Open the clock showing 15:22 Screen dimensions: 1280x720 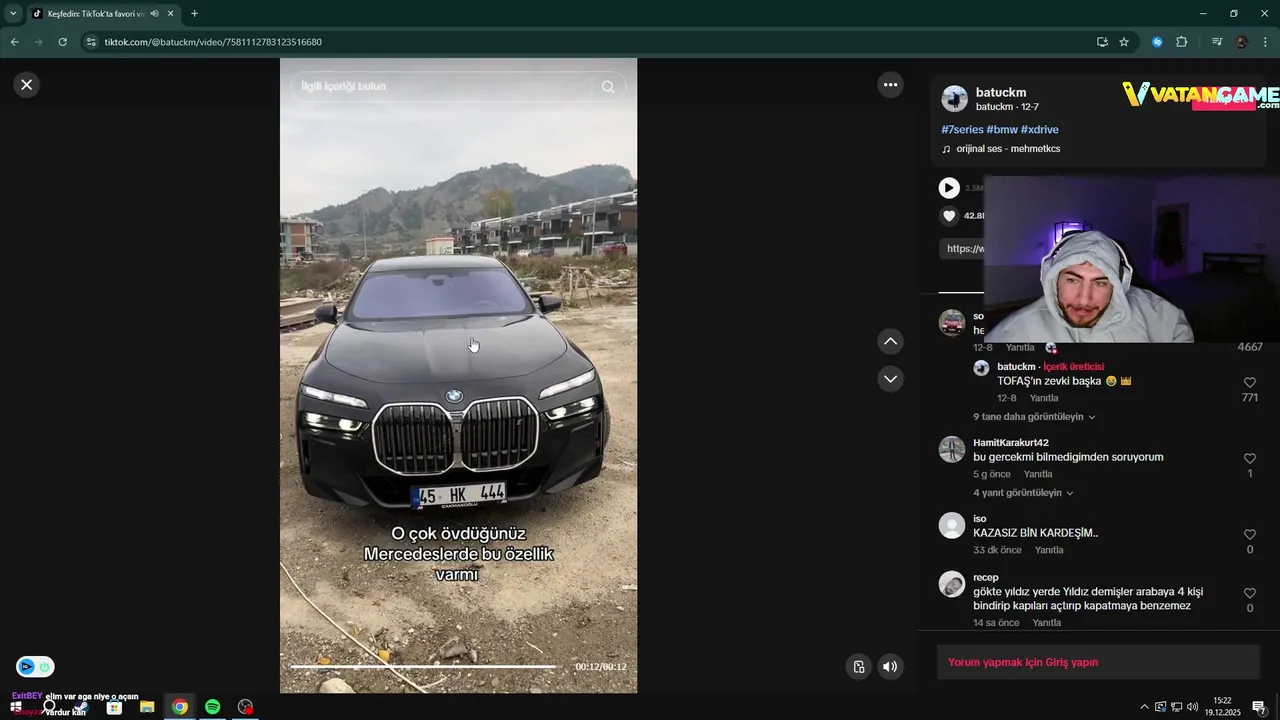[x=1222, y=707]
